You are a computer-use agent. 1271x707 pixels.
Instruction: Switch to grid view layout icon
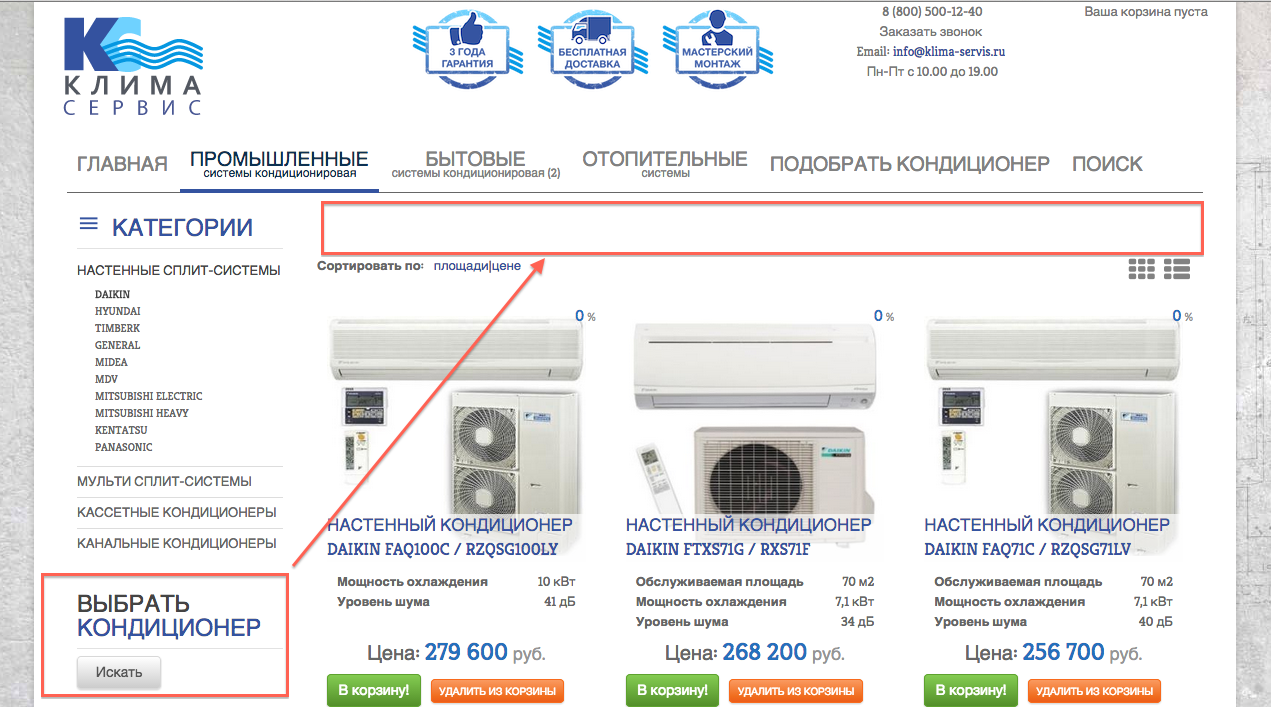point(1141,268)
